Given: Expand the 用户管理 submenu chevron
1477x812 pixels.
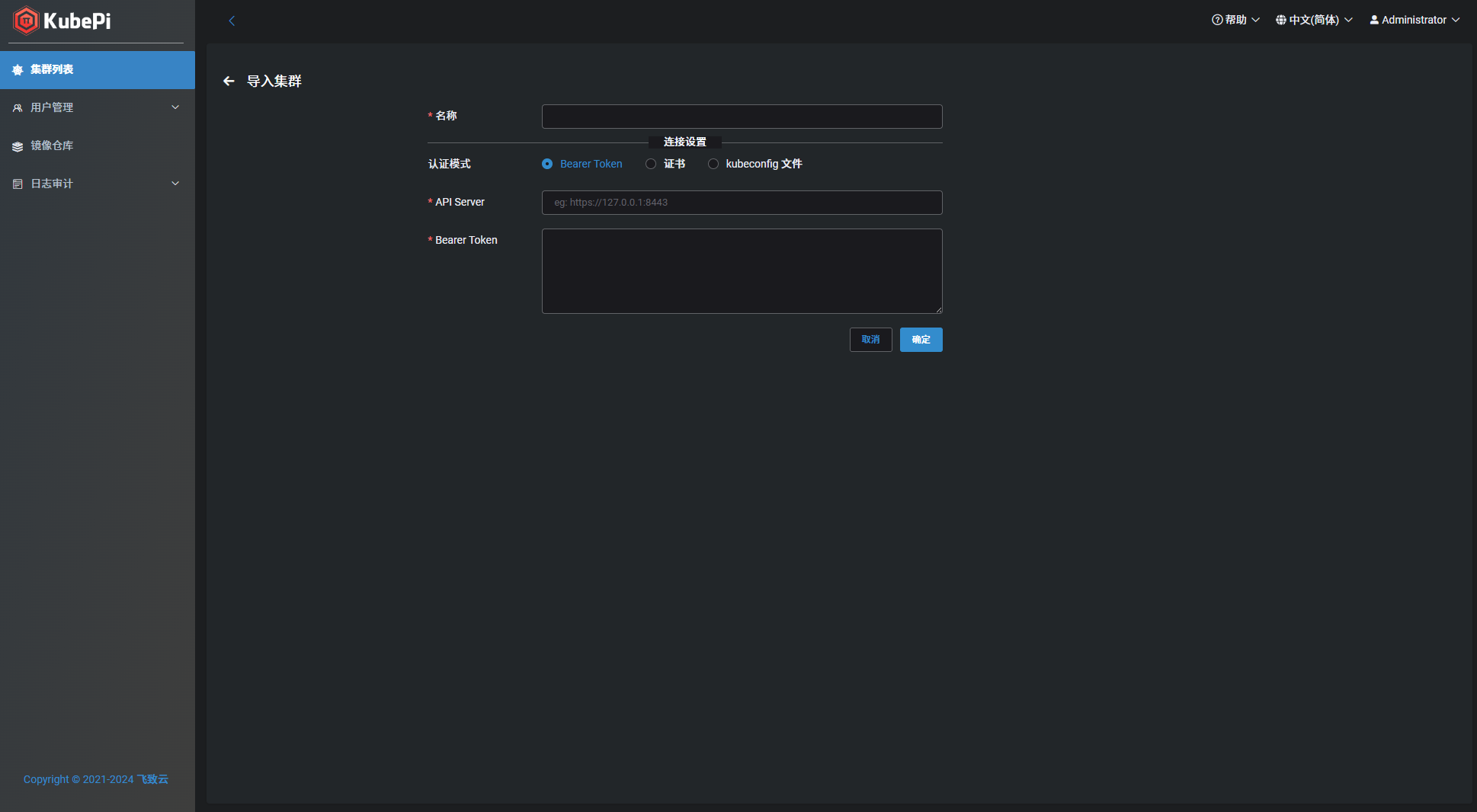Looking at the screenshot, I should 175,107.
